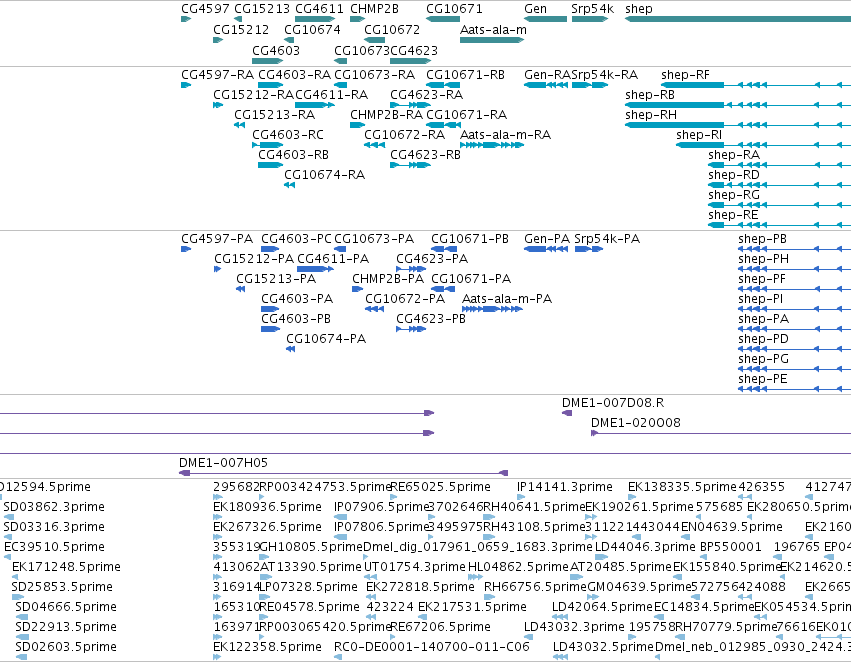
Task: Click the Srp54k gene label
Action: (593, 9)
